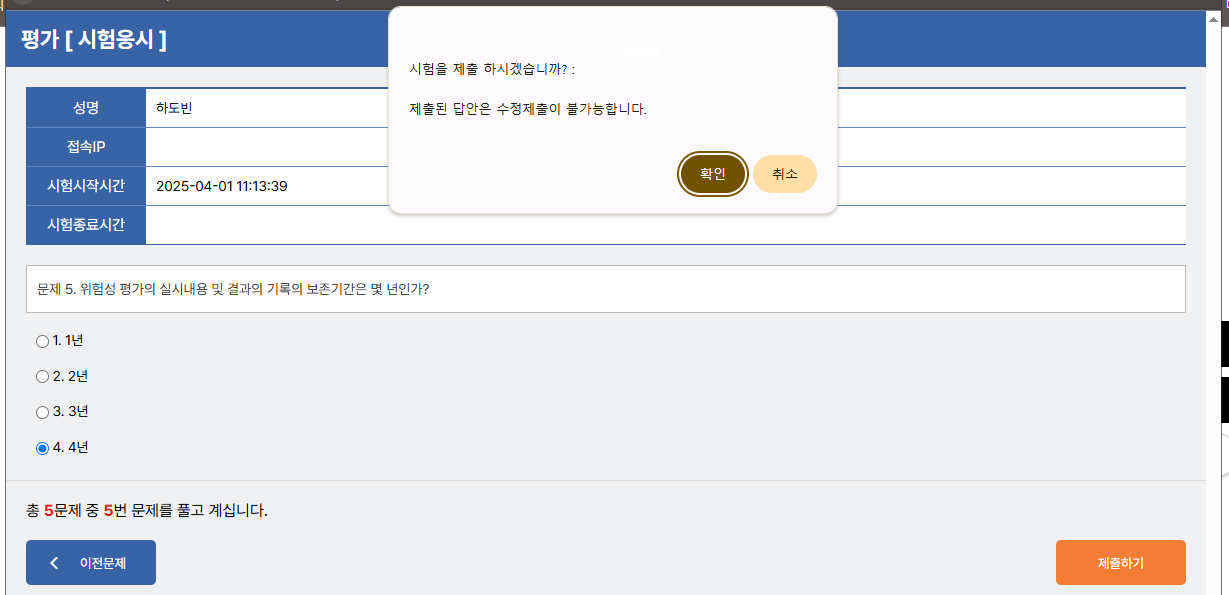
Task: Go back with the 이전문제 button
Action: point(91,562)
